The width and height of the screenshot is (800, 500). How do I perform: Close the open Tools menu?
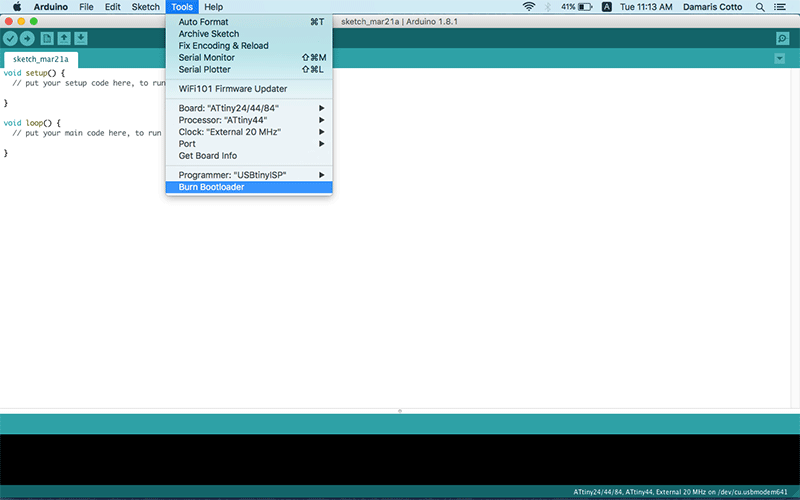click(182, 7)
